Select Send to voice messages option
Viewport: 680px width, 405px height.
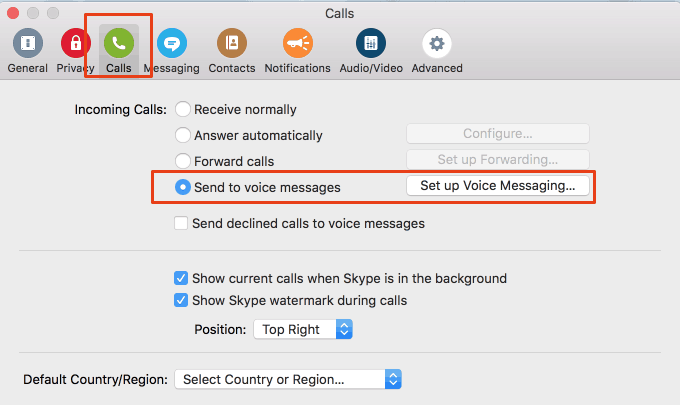183,187
